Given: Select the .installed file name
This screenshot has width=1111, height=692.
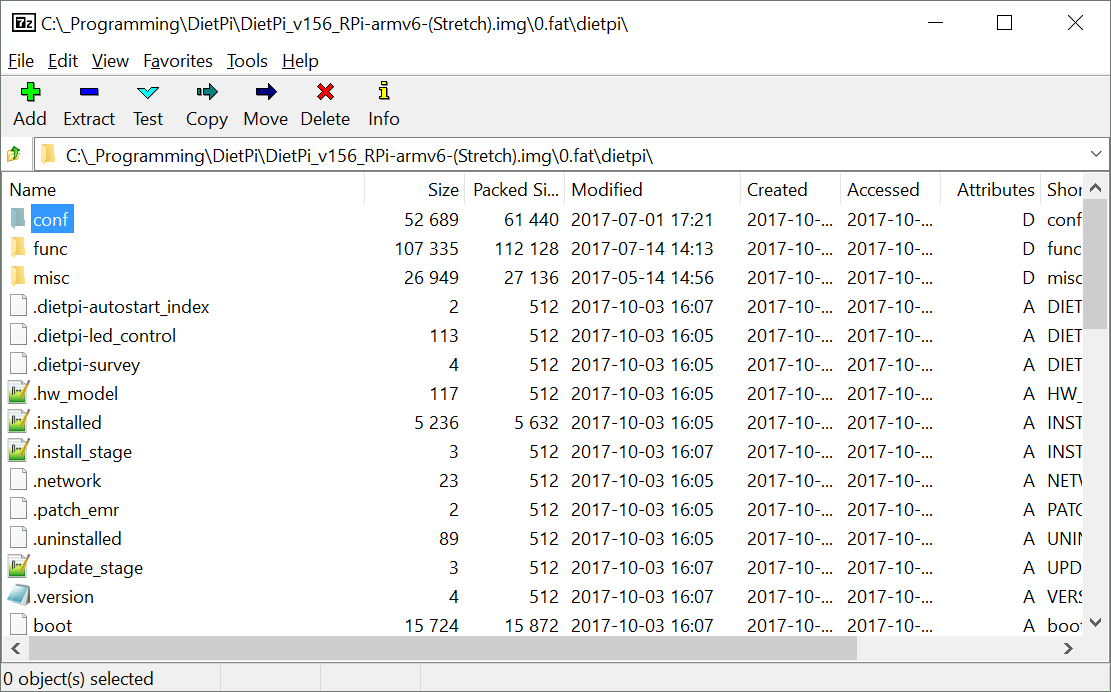Looking at the screenshot, I should click(67, 423).
